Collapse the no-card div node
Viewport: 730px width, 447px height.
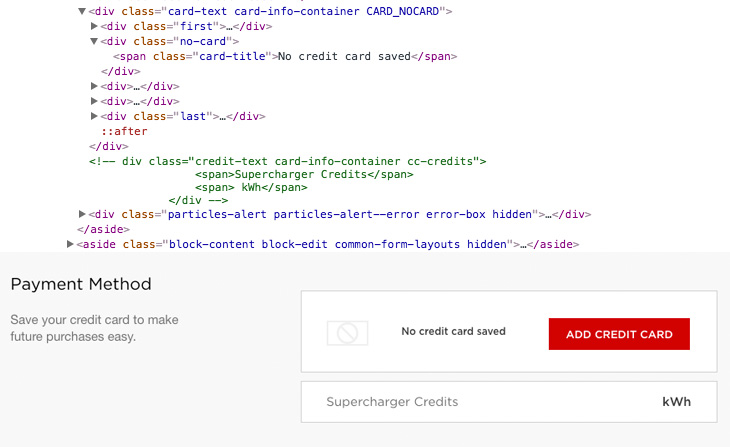tap(94, 41)
